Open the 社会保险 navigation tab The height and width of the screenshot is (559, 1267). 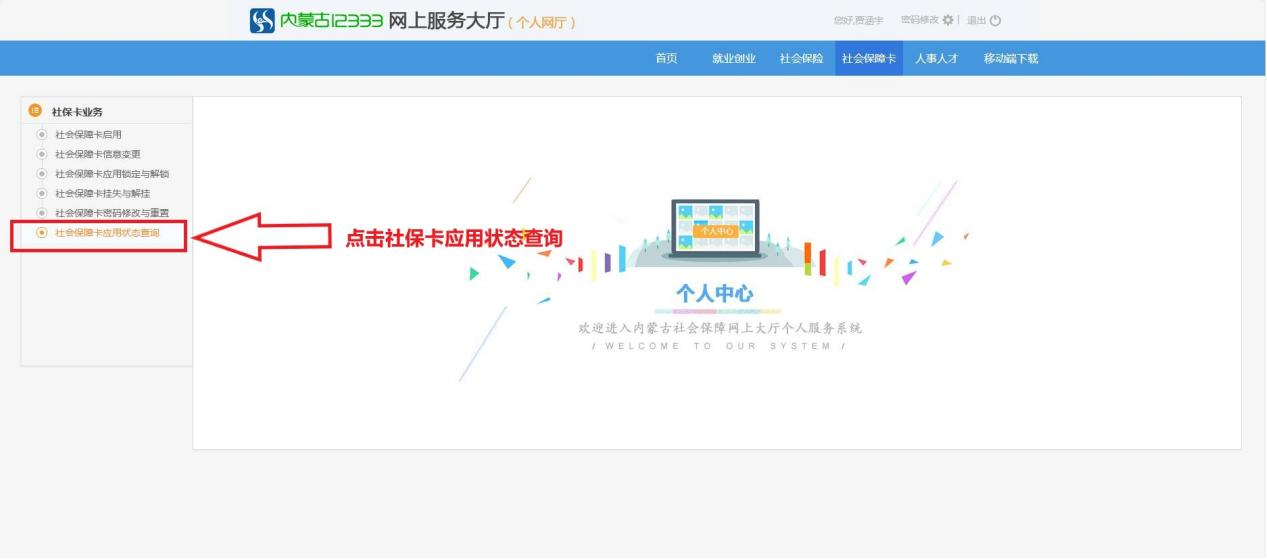click(x=801, y=58)
